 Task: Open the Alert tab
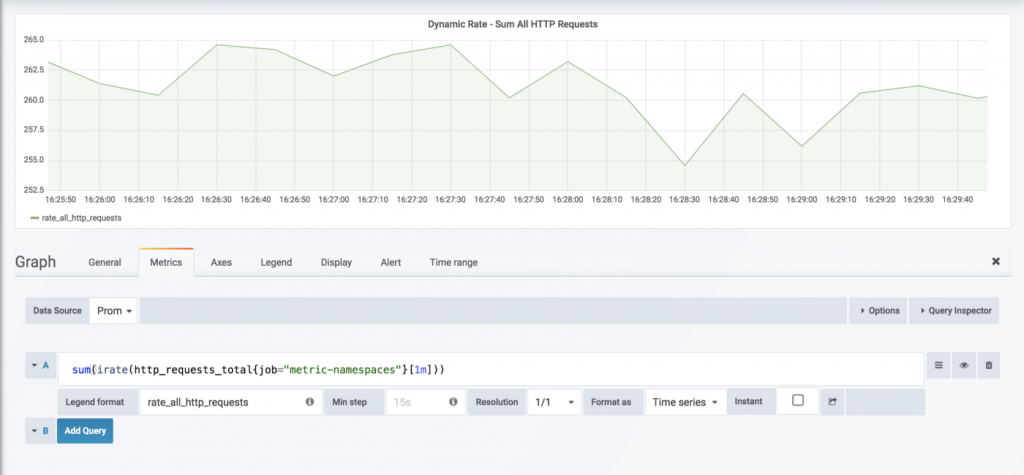tap(391, 262)
